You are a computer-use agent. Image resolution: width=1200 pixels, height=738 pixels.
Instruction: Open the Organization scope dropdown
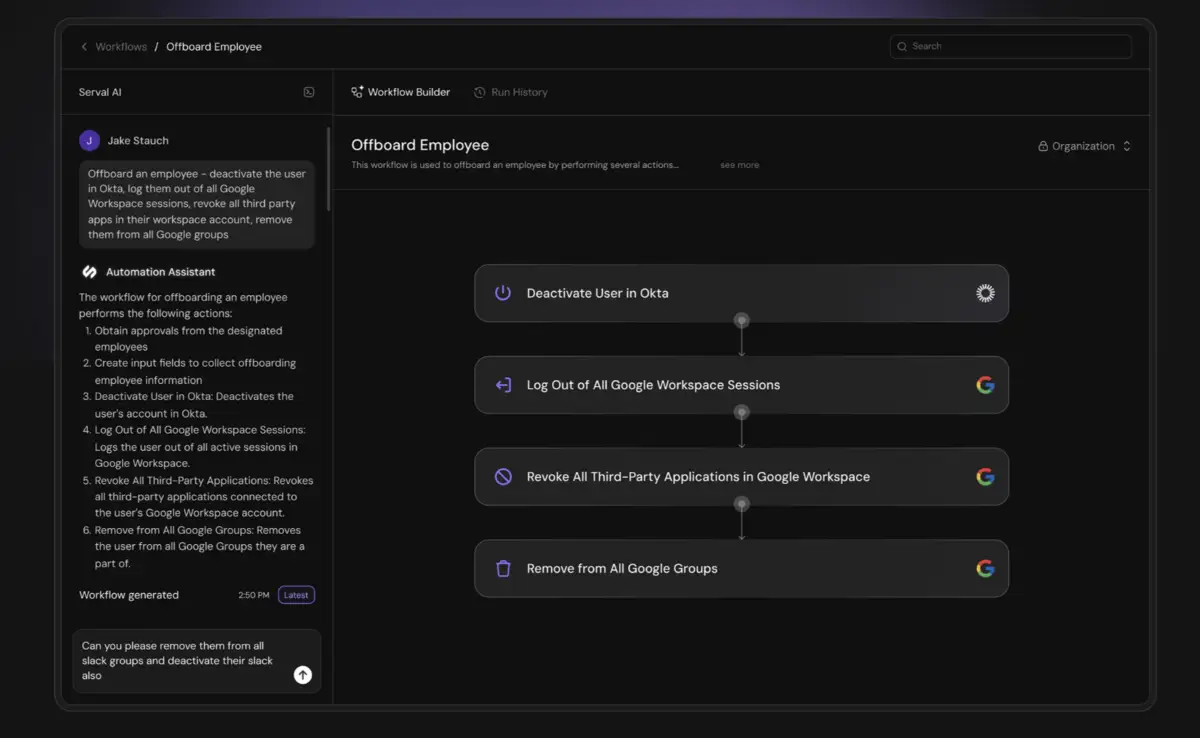(1084, 146)
